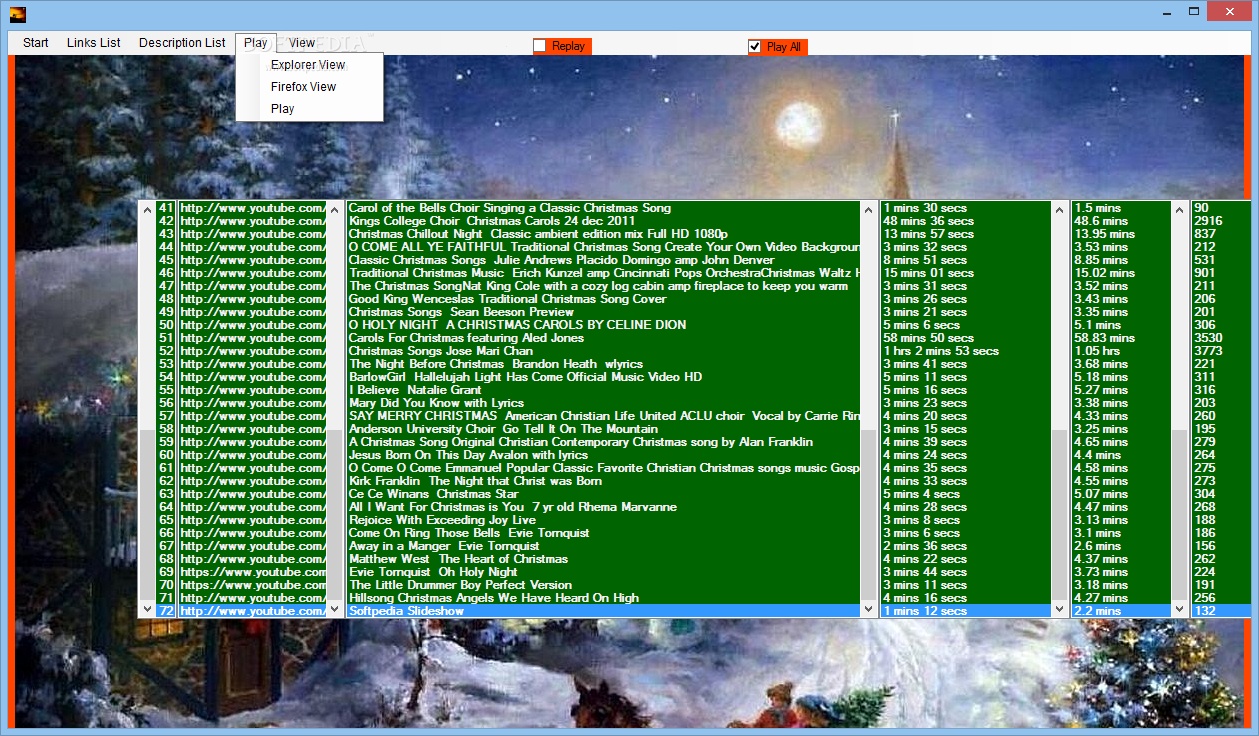Click down arrow of duration list scrollbar
Image resolution: width=1259 pixels, height=736 pixels.
point(1060,609)
